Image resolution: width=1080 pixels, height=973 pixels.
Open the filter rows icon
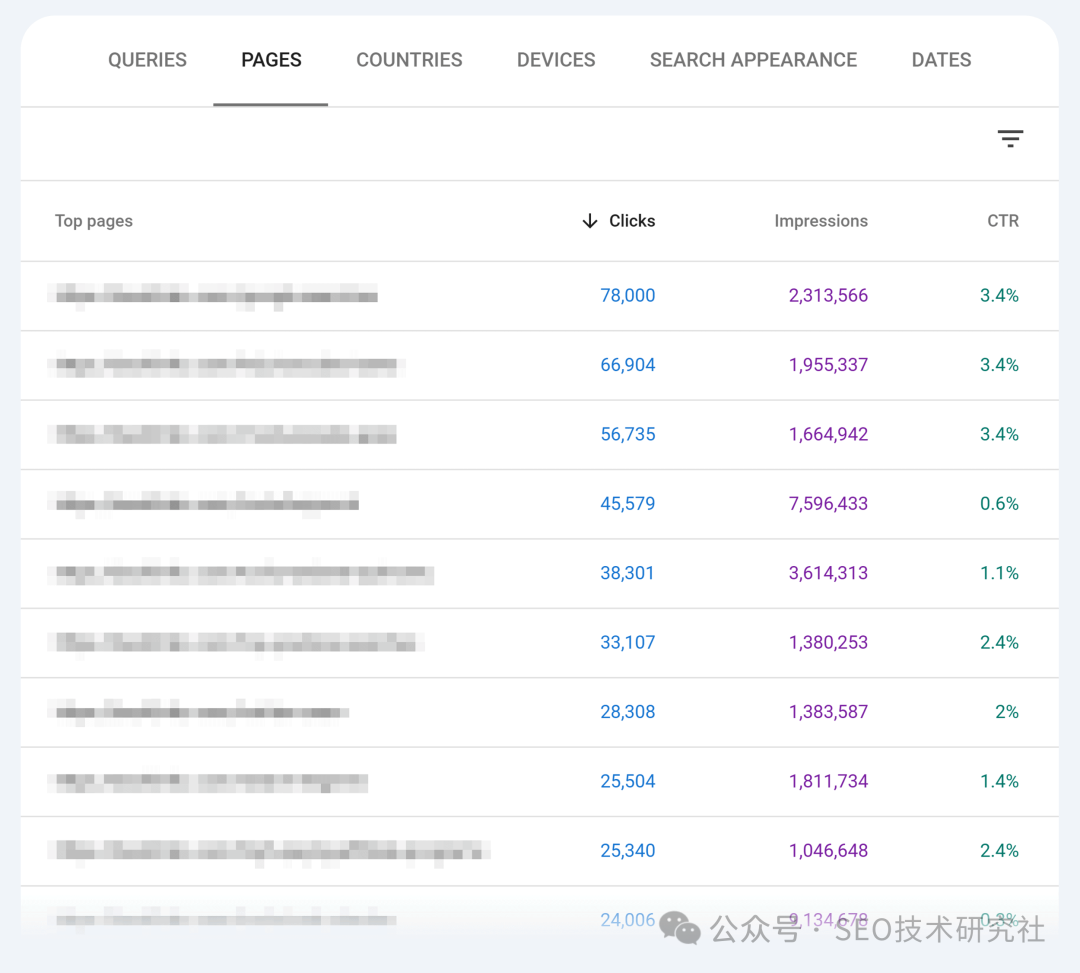1010,139
